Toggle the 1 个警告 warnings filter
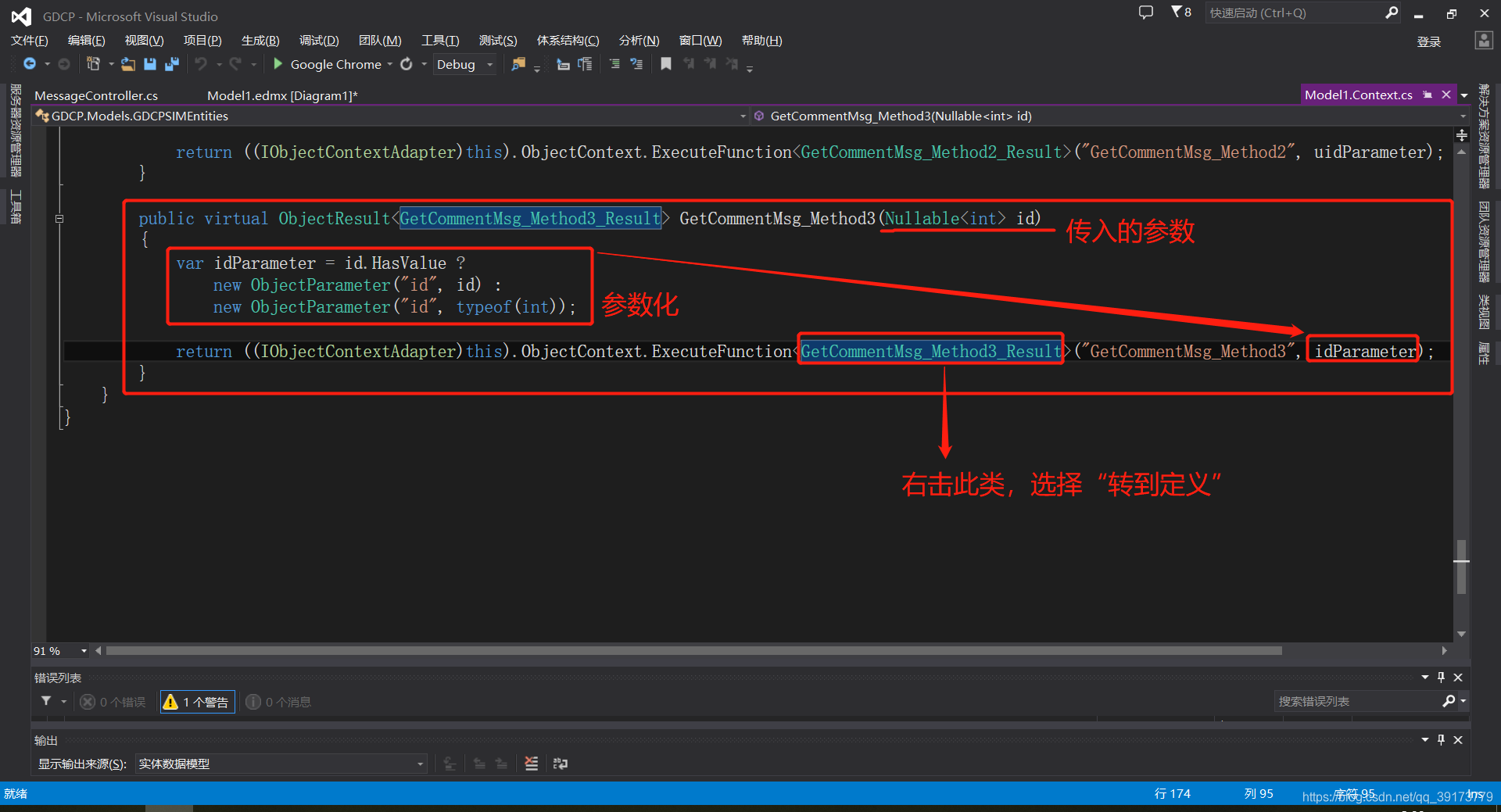This screenshot has height=812, width=1501. (198, 702)
